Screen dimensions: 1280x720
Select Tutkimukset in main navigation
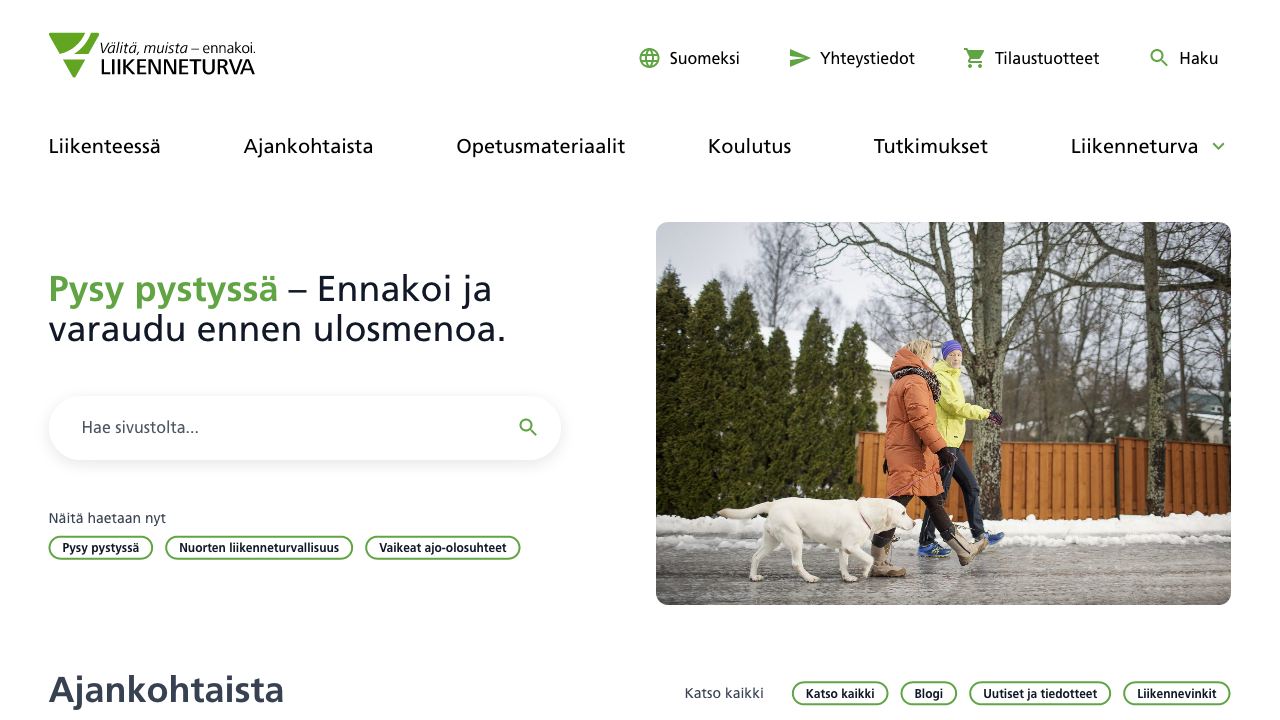[930, 146]
